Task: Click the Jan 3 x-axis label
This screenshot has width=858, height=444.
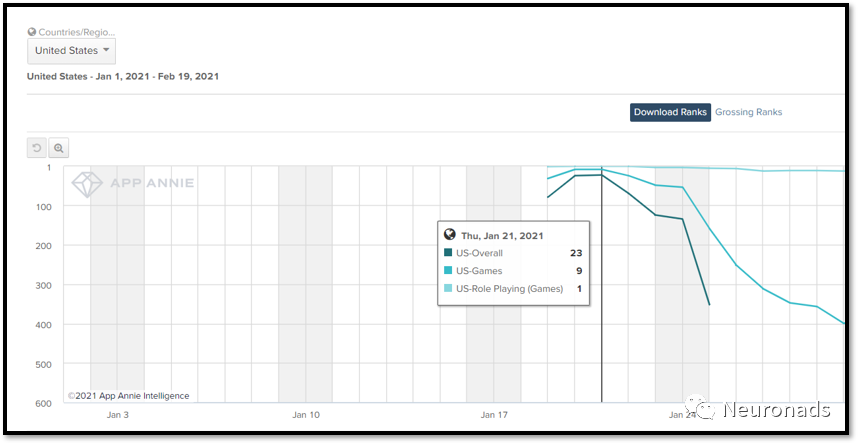Action: (x=117, y=414)
